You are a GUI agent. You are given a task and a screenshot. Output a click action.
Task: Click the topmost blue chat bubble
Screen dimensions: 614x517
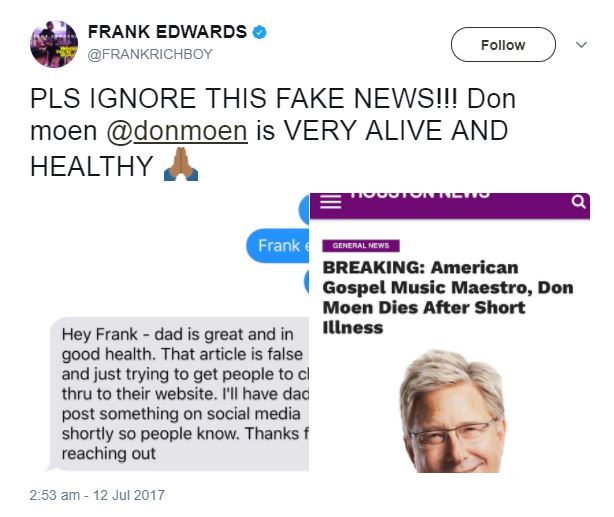pyautogui.click(x=303, y=208)
